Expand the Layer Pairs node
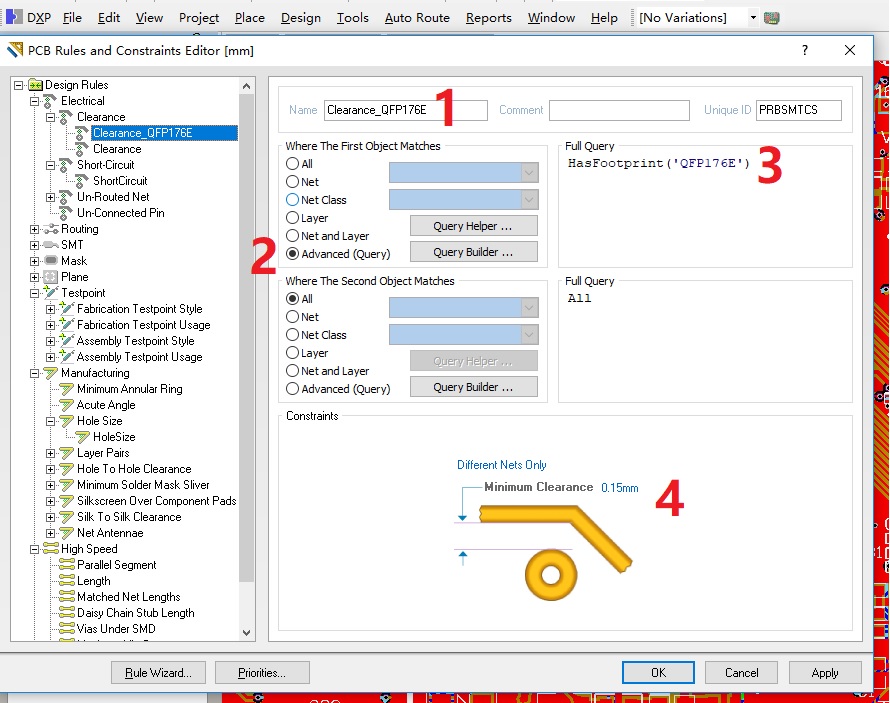 coord(51,453)
